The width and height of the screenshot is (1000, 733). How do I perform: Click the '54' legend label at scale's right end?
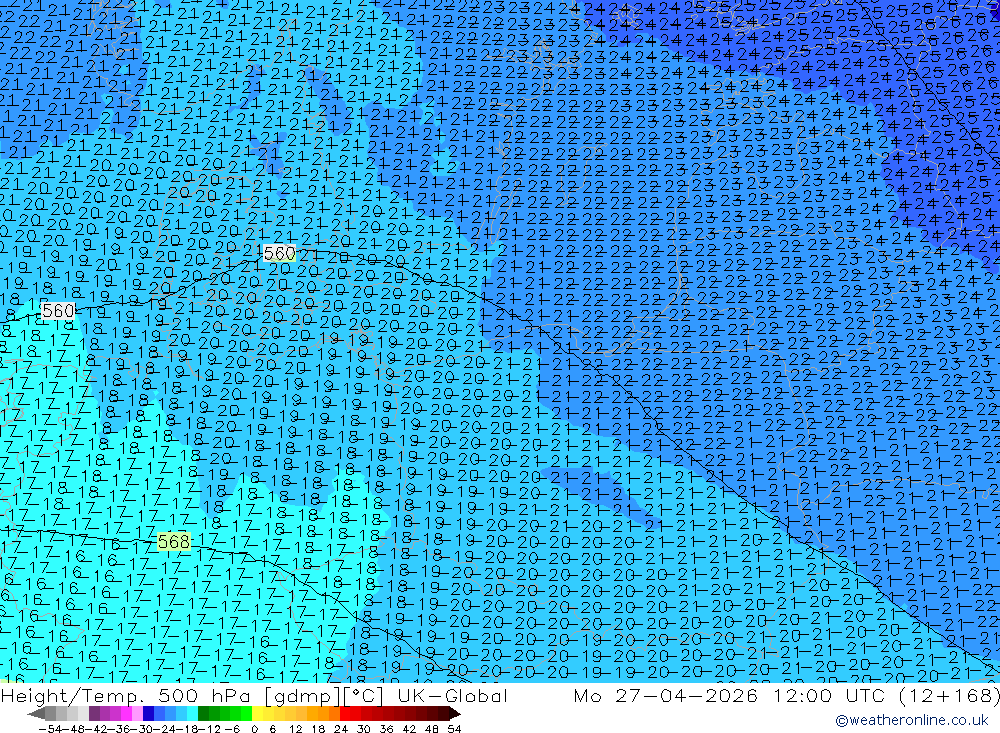point(454,729)
